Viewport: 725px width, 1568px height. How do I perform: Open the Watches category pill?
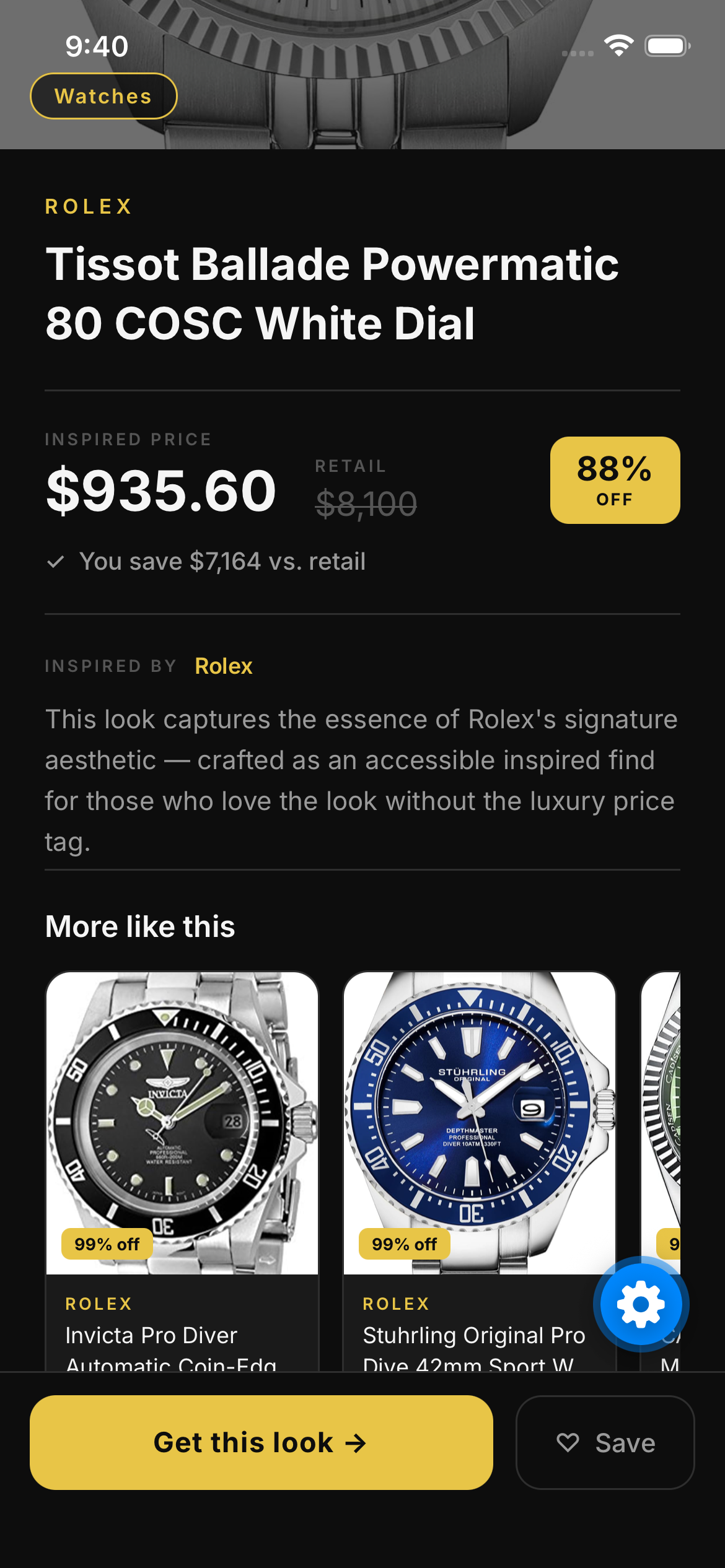[103, 96]
